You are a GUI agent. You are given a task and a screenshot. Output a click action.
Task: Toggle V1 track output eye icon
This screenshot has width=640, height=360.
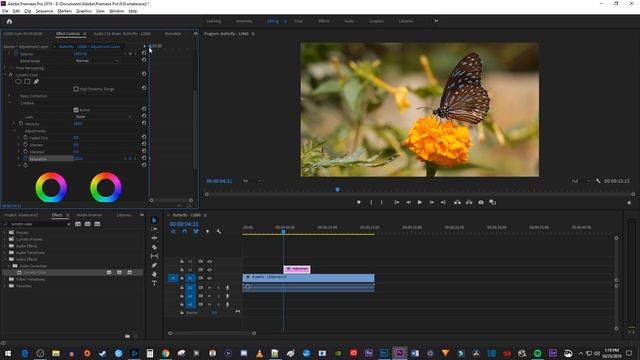209,278
